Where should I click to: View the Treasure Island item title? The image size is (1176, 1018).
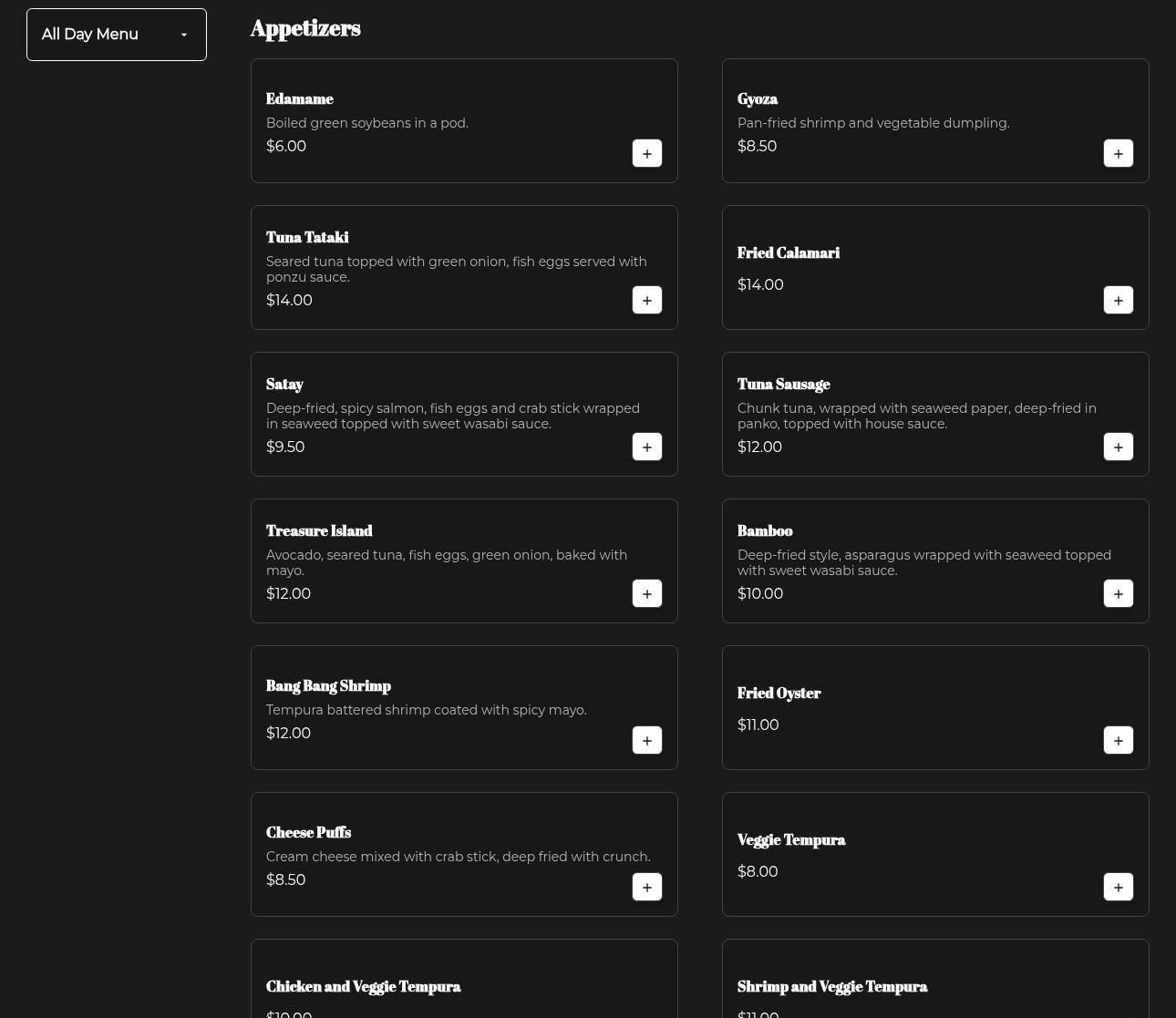319,531
